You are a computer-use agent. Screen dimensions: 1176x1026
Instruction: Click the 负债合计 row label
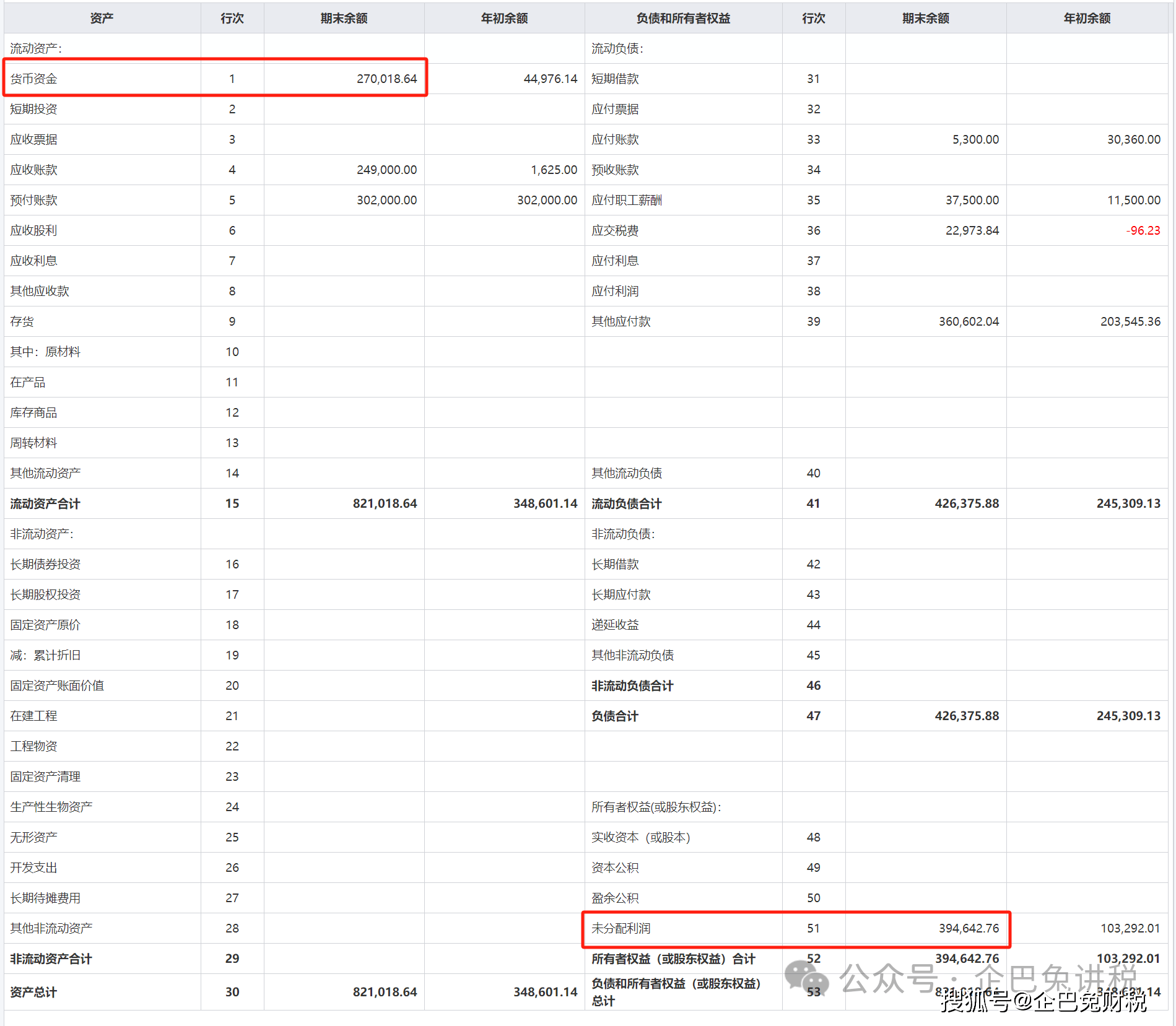(614, 716)
